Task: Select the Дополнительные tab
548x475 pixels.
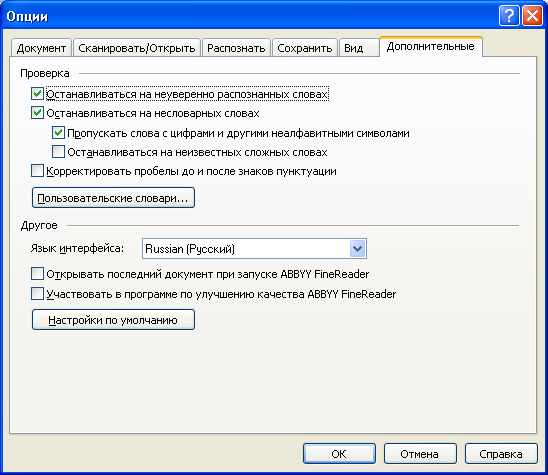Action: click(x=431, y=46)
